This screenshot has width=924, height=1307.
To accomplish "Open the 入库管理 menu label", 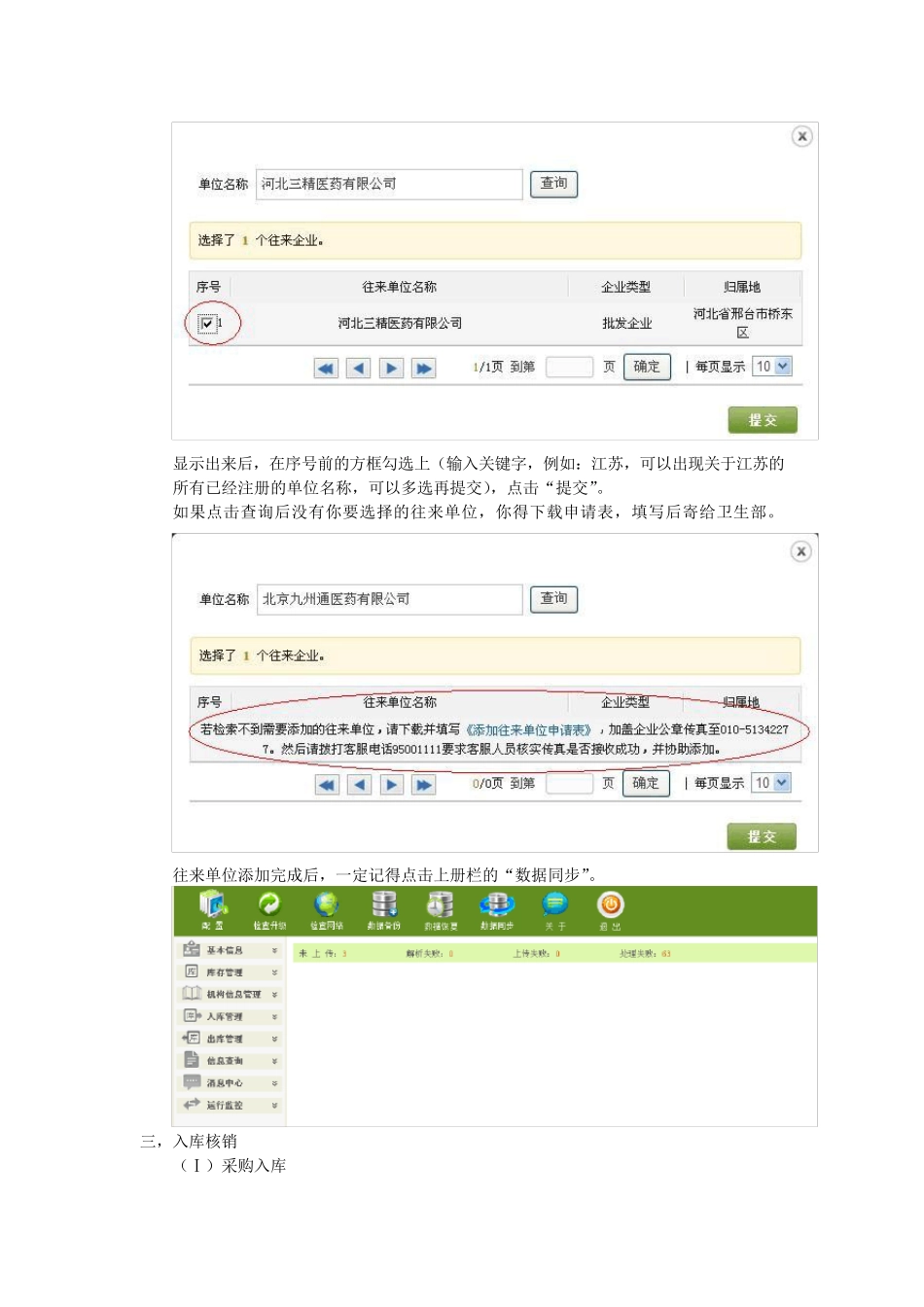I will [x=225, y=1016].
